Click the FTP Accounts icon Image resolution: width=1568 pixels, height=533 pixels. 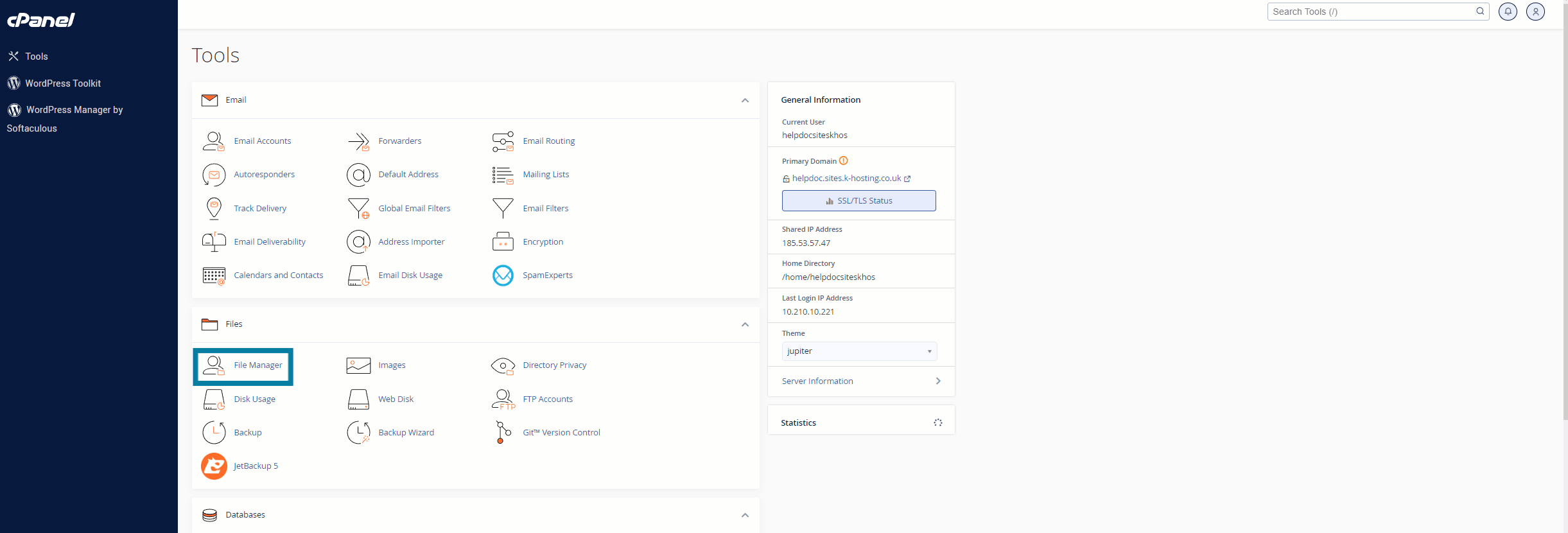click(503, 399)
